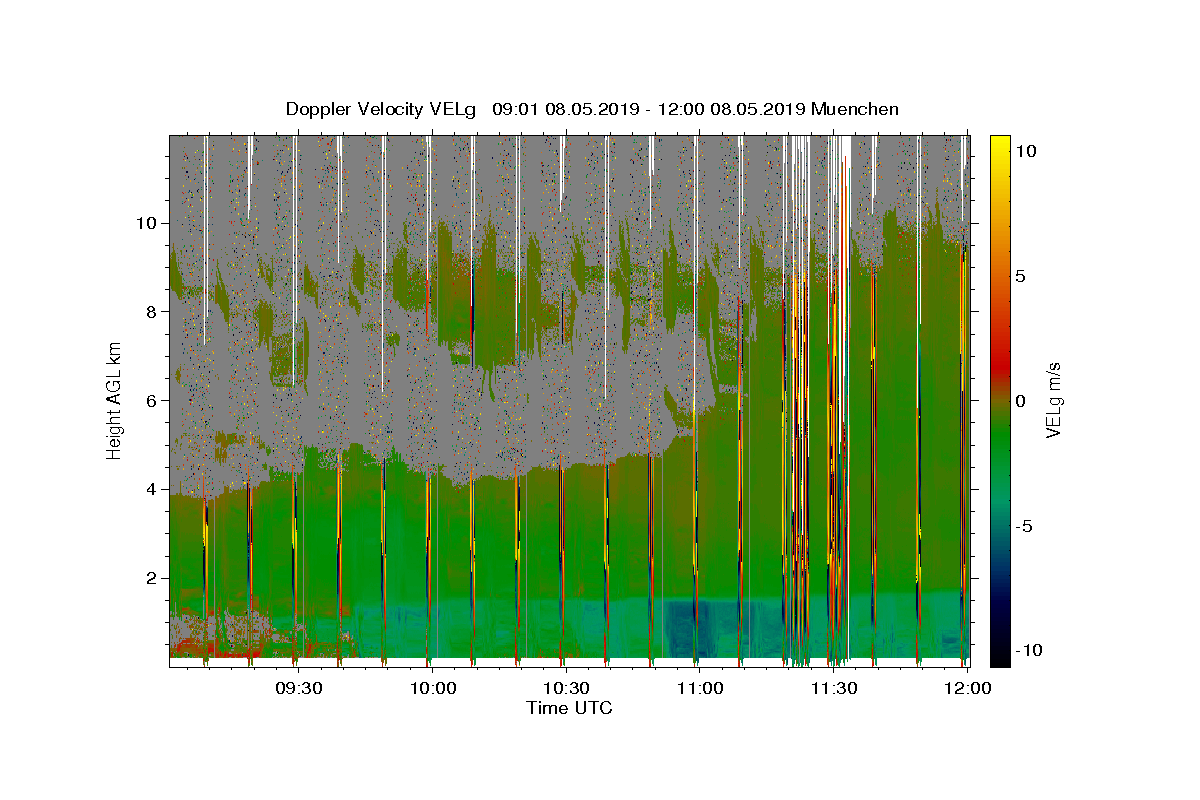The width and height of the screenshot is (1200, 800).
Task: Click the plot title starting "Doppler Velocity VELg"
Action: point(592,109)
